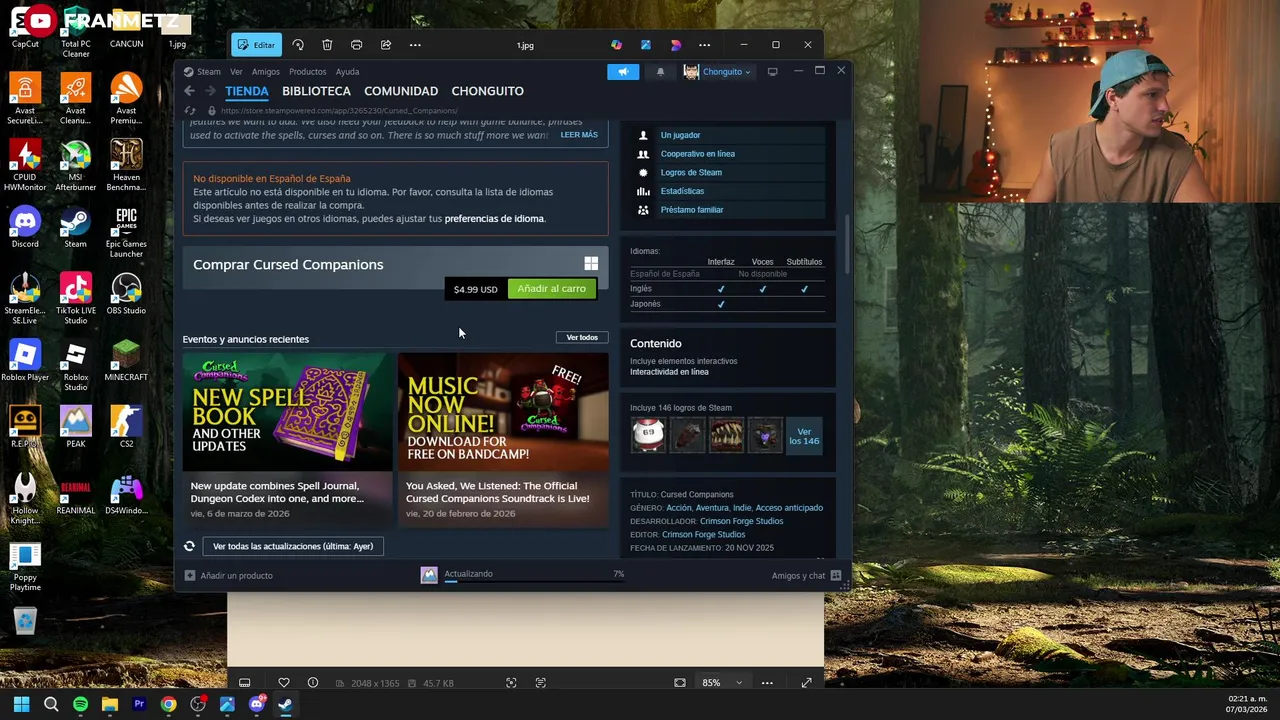The width and height of the screenshot is (1280, 720).
Task: Click the add product plus icon
Action: pos(189,575)
